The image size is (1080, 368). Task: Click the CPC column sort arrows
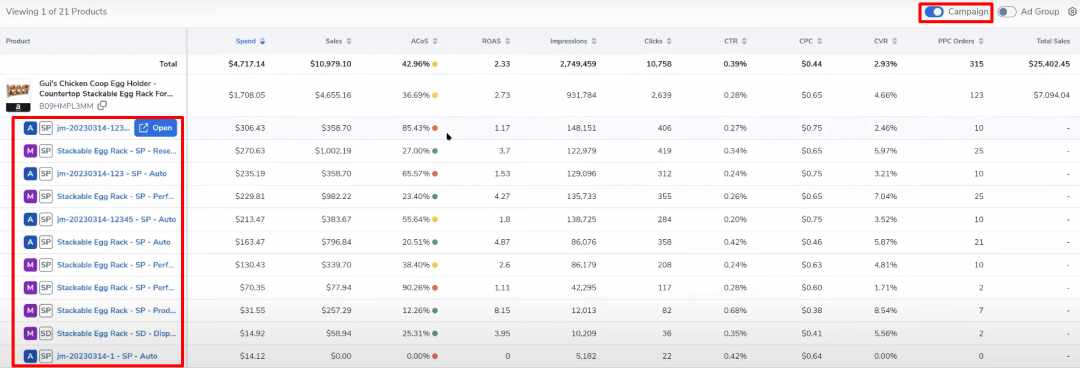click(x=819, y=41)
